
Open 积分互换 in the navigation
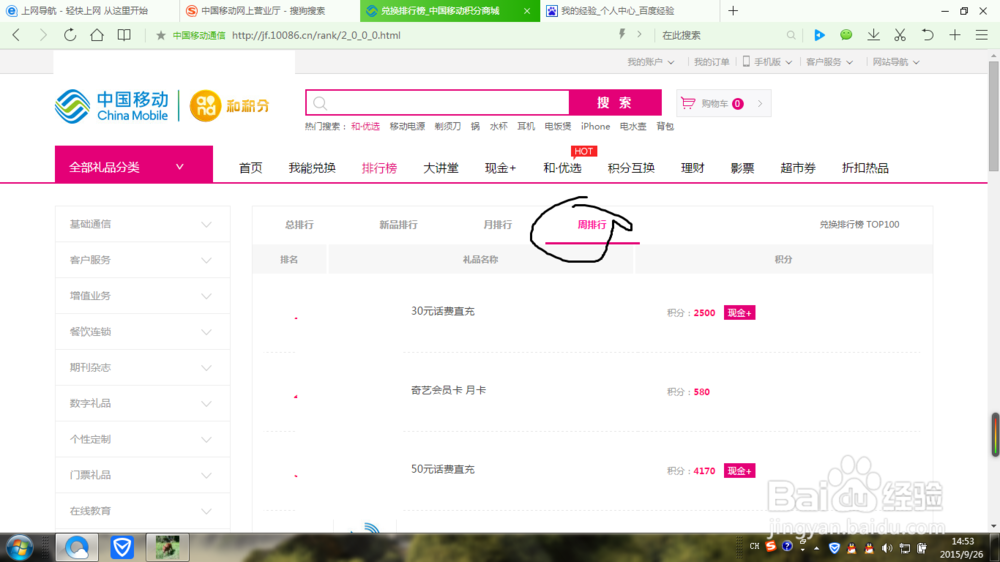[x=631, y=168]
